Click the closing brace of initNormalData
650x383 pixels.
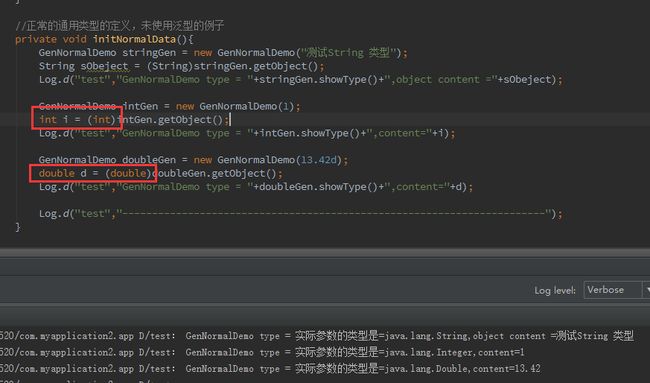18,227
